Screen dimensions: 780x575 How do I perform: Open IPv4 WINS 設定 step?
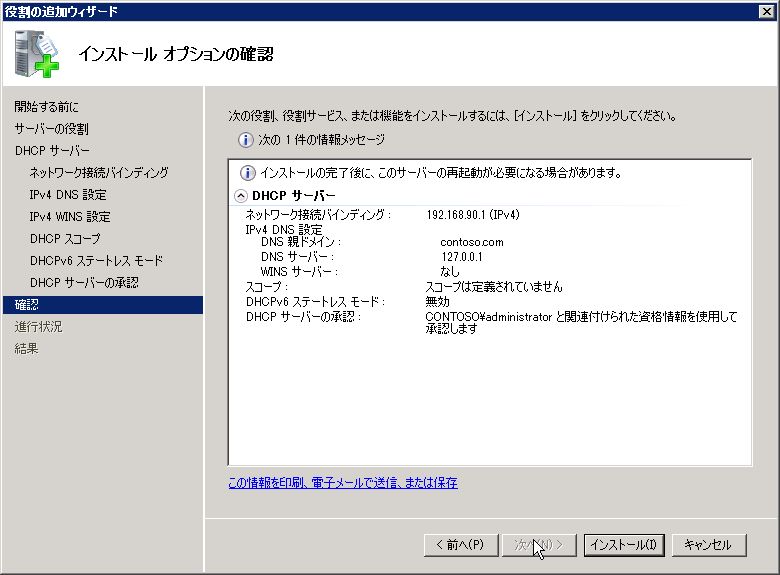point(70,216)
